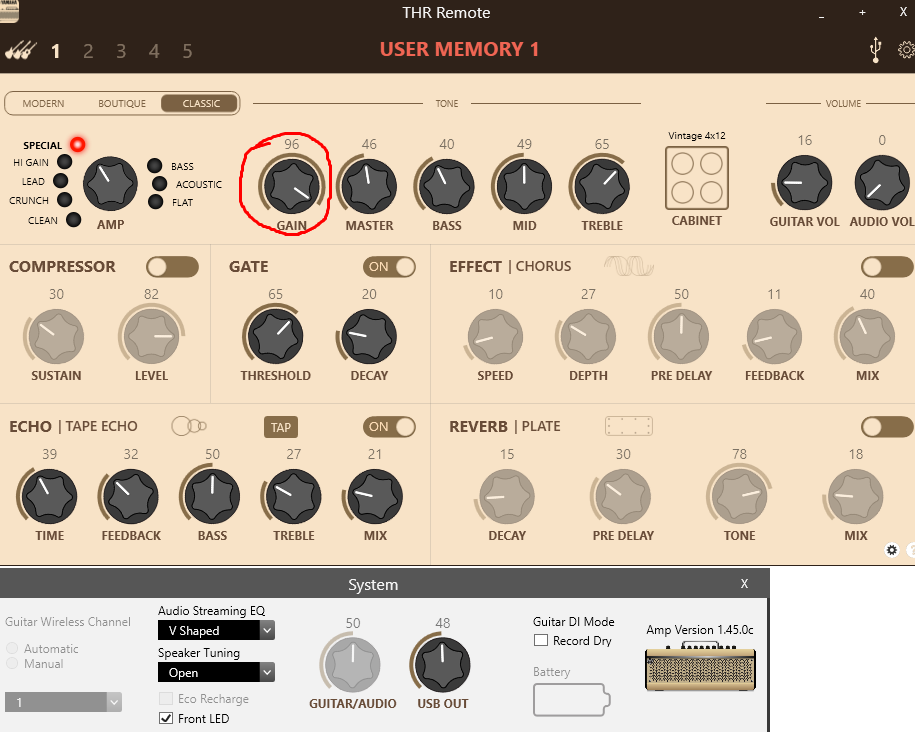This screenshot has height=732, width=915.
Task: Open the TAPE ECHO type selector
Action: click(102, 426)
